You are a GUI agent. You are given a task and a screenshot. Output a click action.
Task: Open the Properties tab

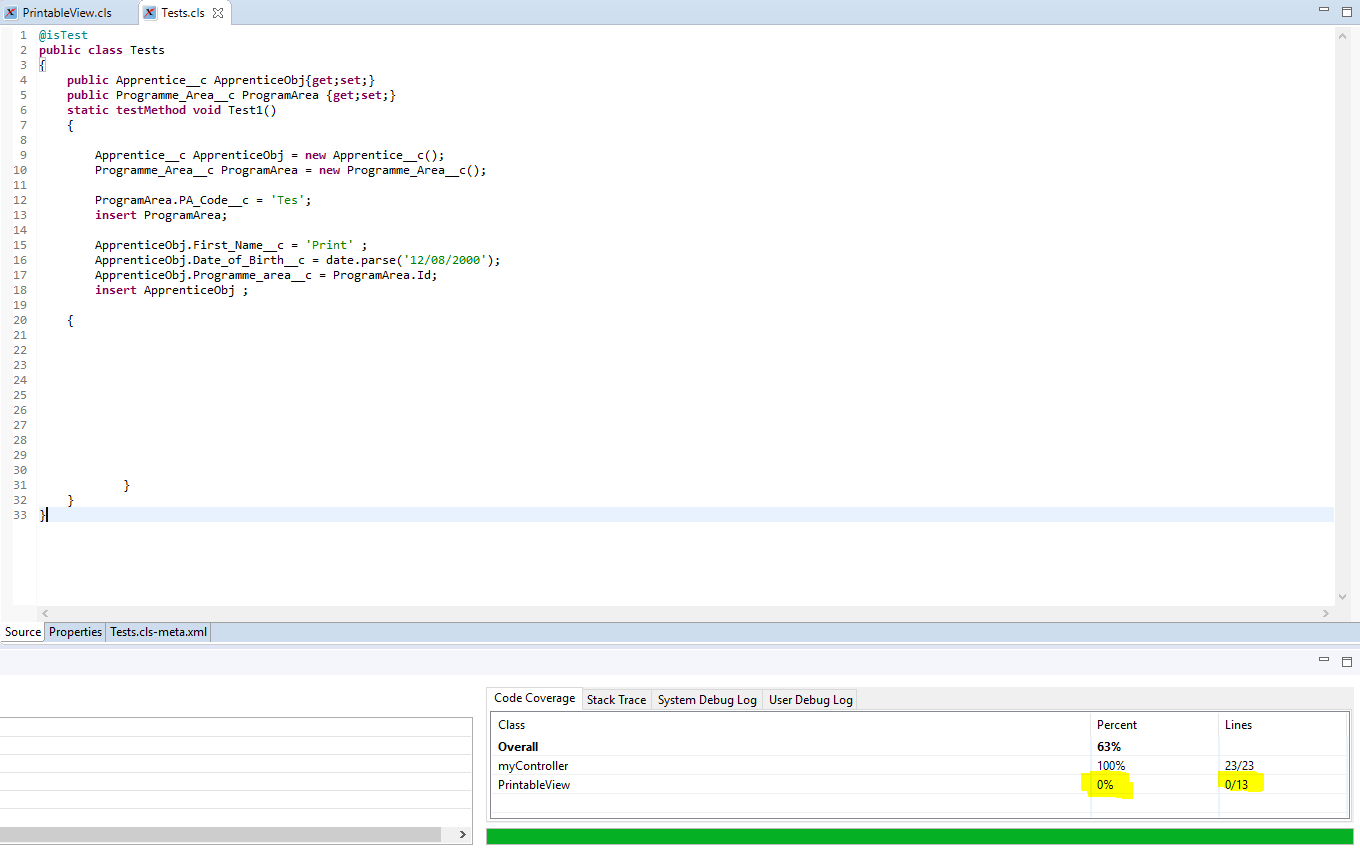[x=76, y=632]
